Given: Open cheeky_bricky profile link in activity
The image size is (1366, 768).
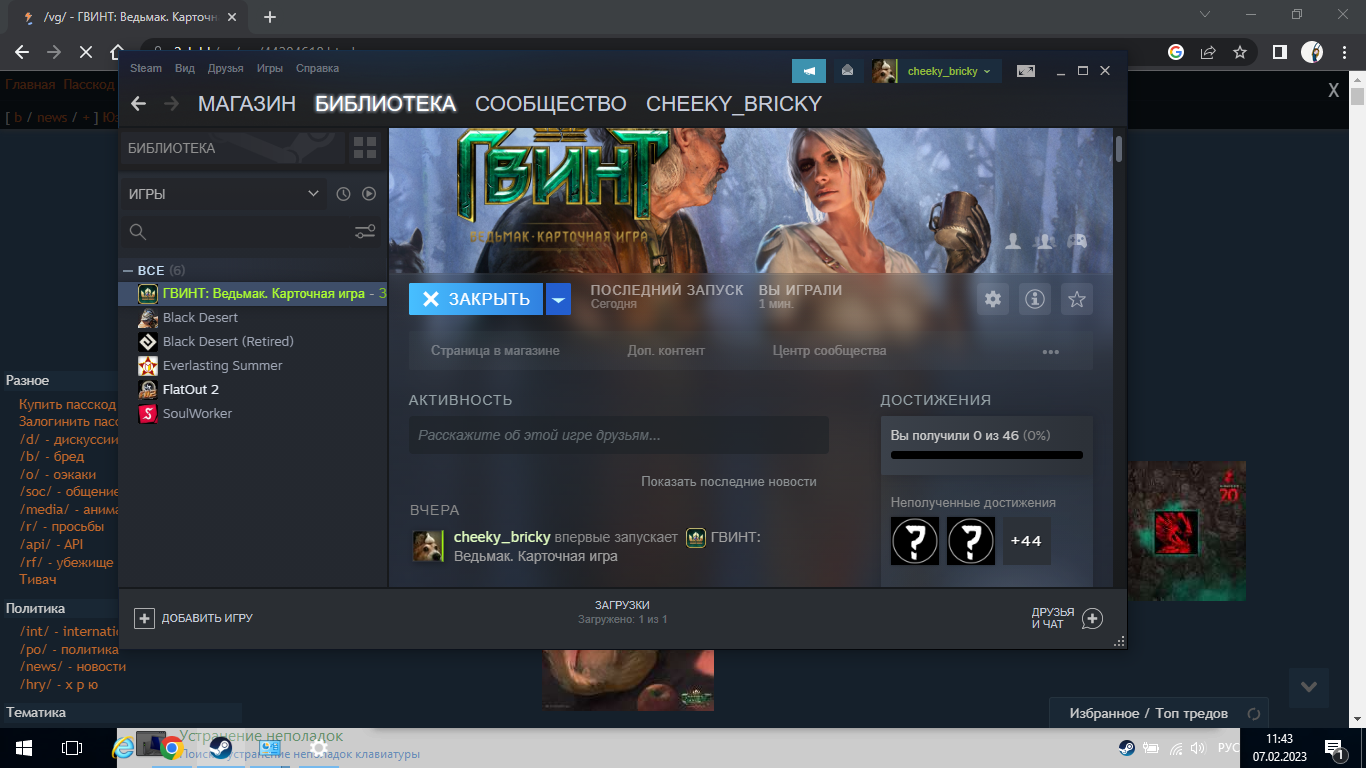Looking at the screenshot, I should [502, 537].
